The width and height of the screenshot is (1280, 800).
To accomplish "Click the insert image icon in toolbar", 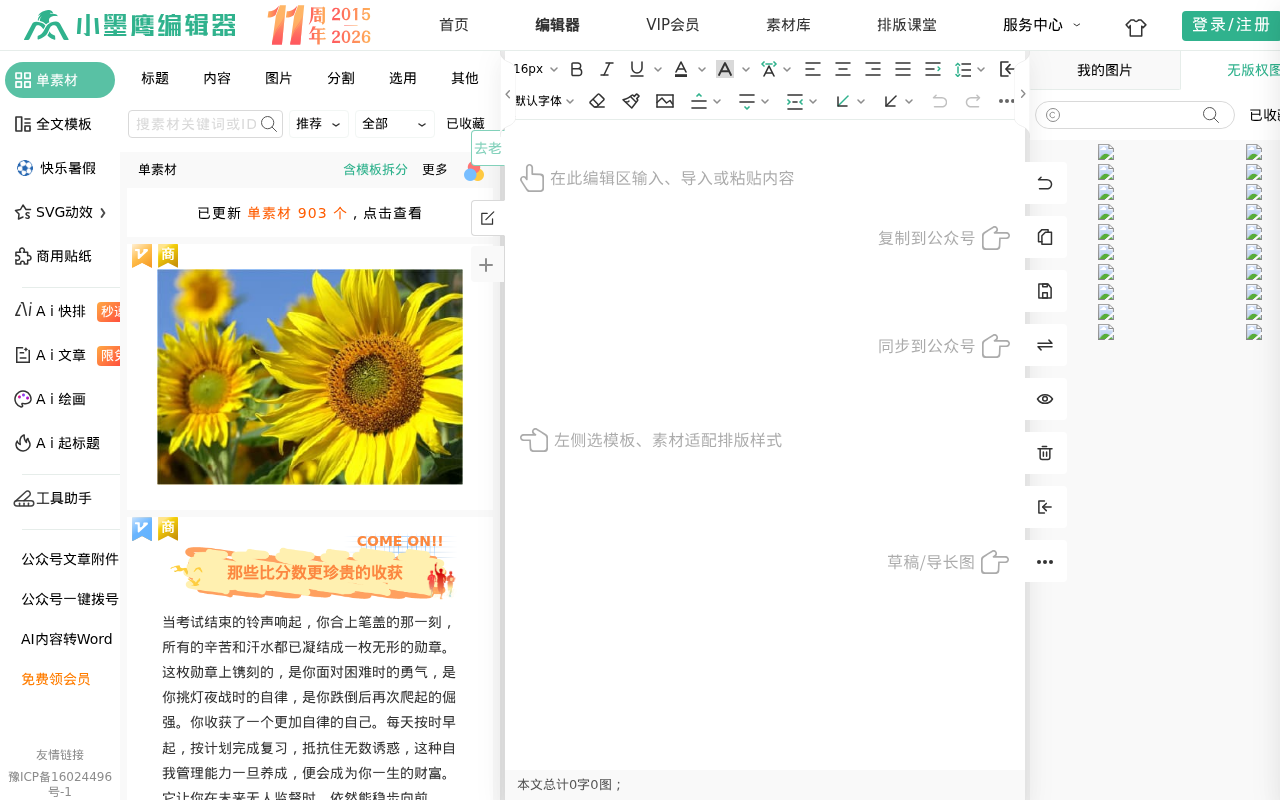I will click(665, 101).
